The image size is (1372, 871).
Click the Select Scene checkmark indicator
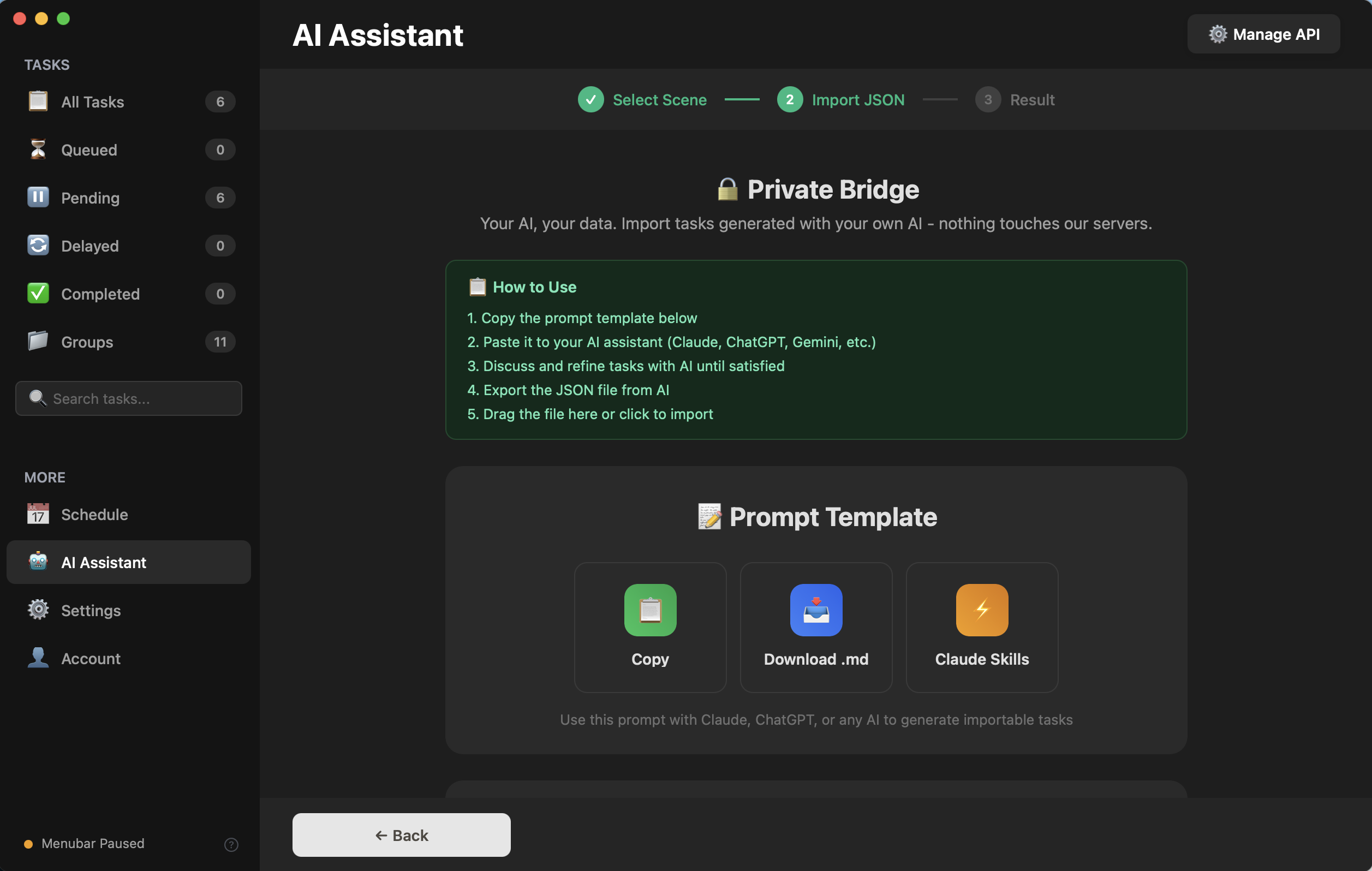590,99
